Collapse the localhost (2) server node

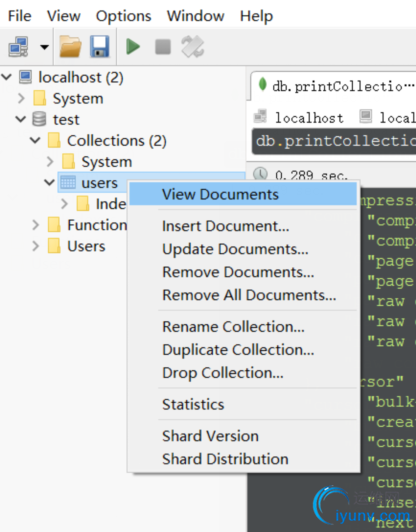coord(6,77)
